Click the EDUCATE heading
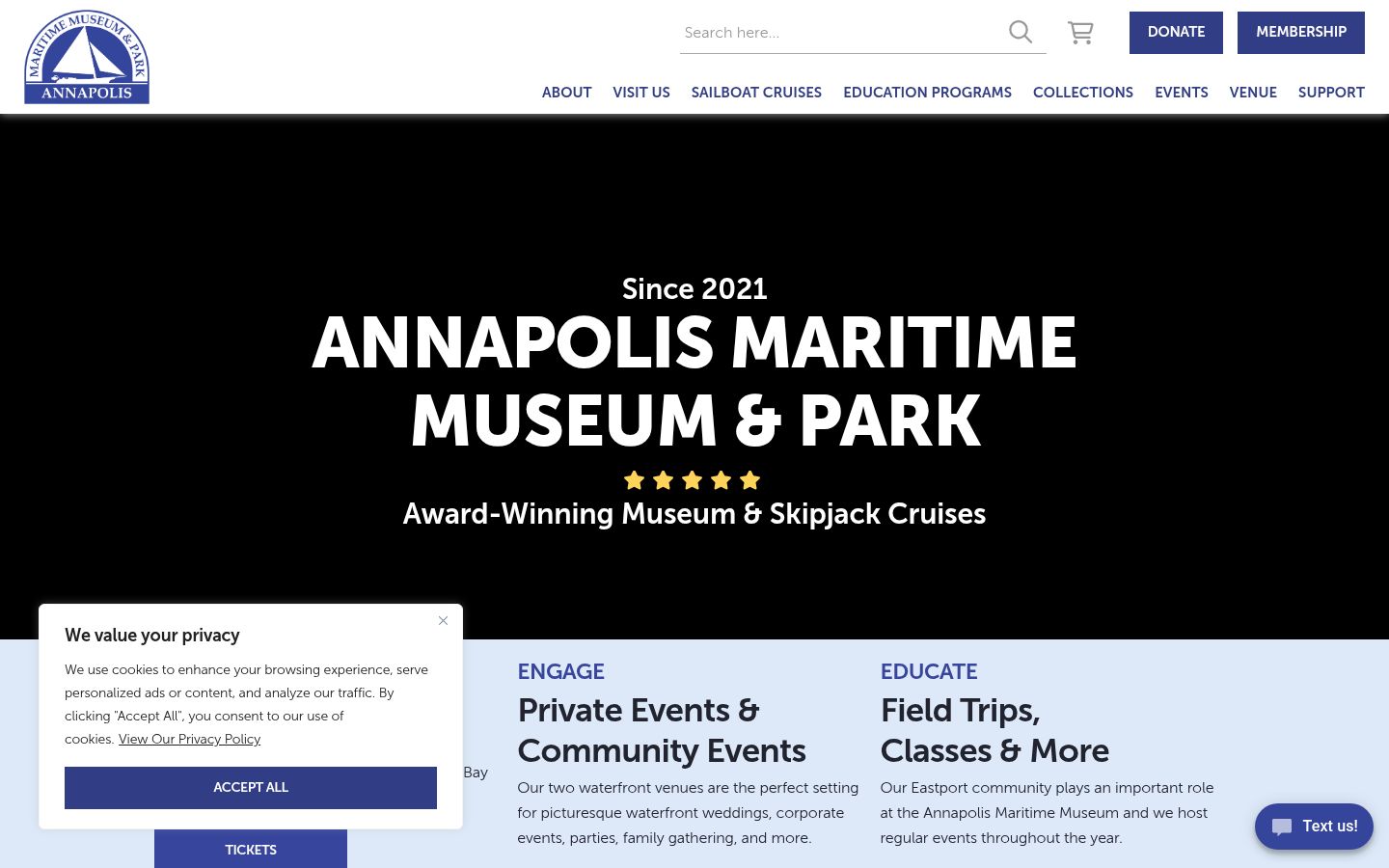The height and width of the screenshot is (868, 1389). [929, 671]
